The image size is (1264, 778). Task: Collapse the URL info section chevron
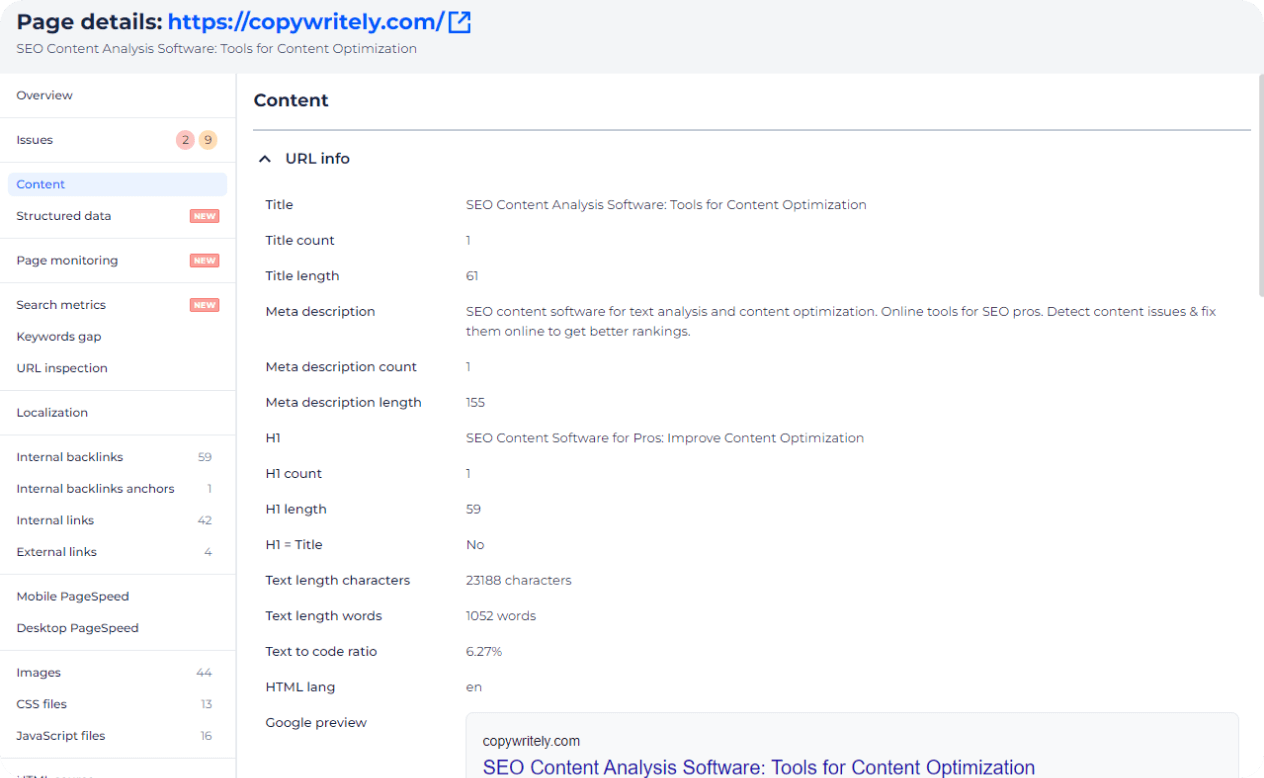pos(265,159)
